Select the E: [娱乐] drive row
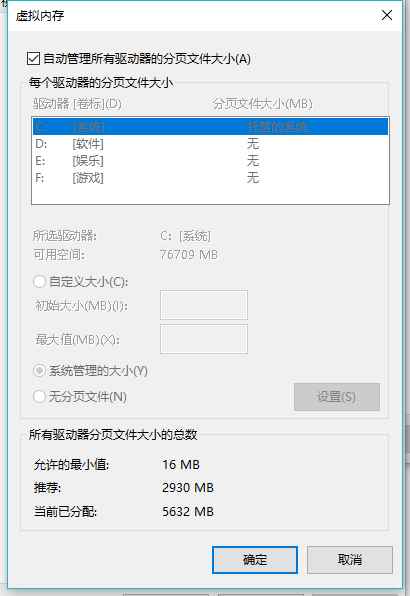Viewport: 410px width, 596px height. pos(211,161)
